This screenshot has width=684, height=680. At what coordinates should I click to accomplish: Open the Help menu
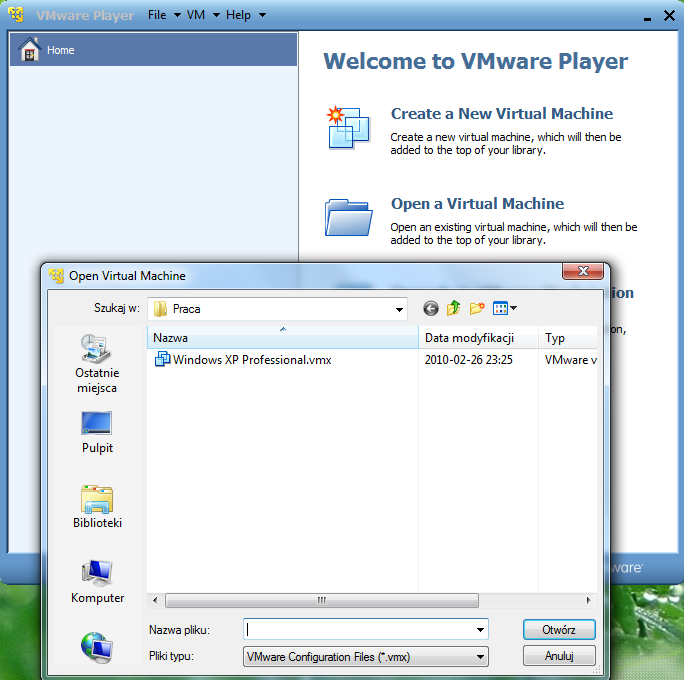(238, 15)
